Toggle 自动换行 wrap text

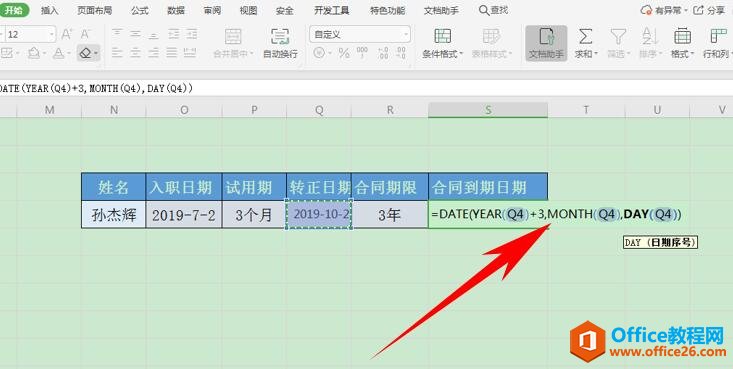pos(280,43)
